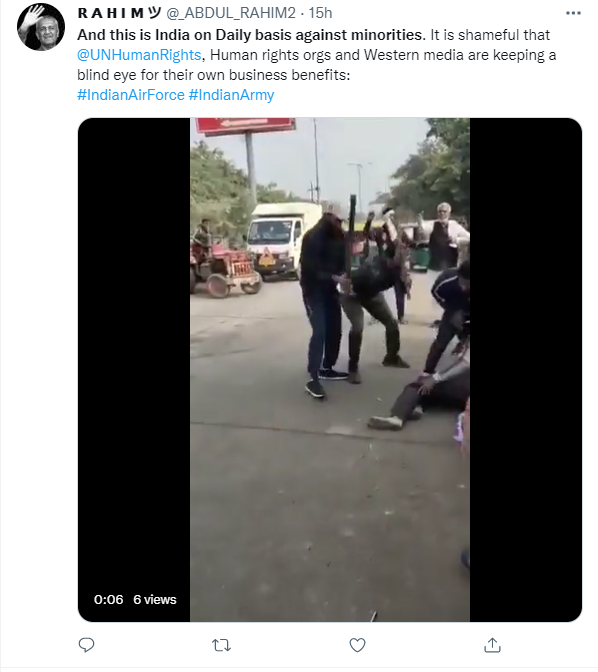Open the 15h timestamp of the tweet
Screen dimensions: 598x672
(x=320, y=13)
